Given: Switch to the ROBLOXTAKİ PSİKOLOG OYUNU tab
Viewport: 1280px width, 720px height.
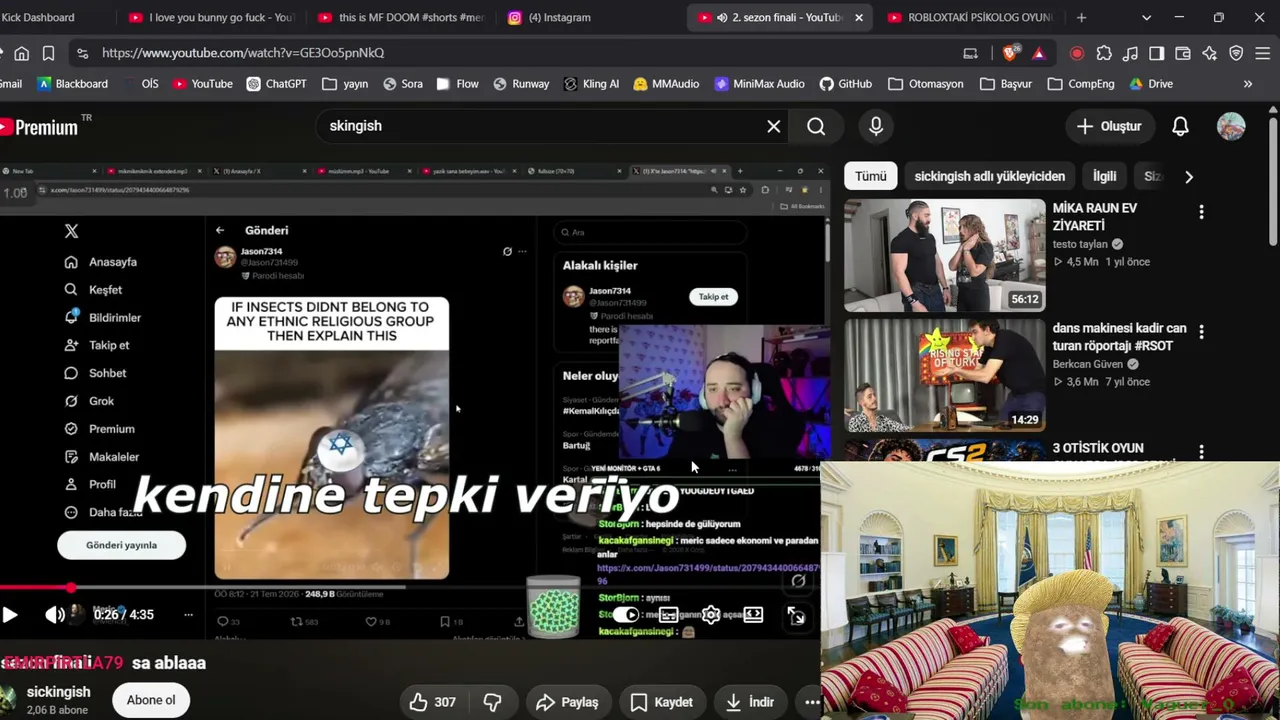Looking at the screenshot, I should pos(970,17).
